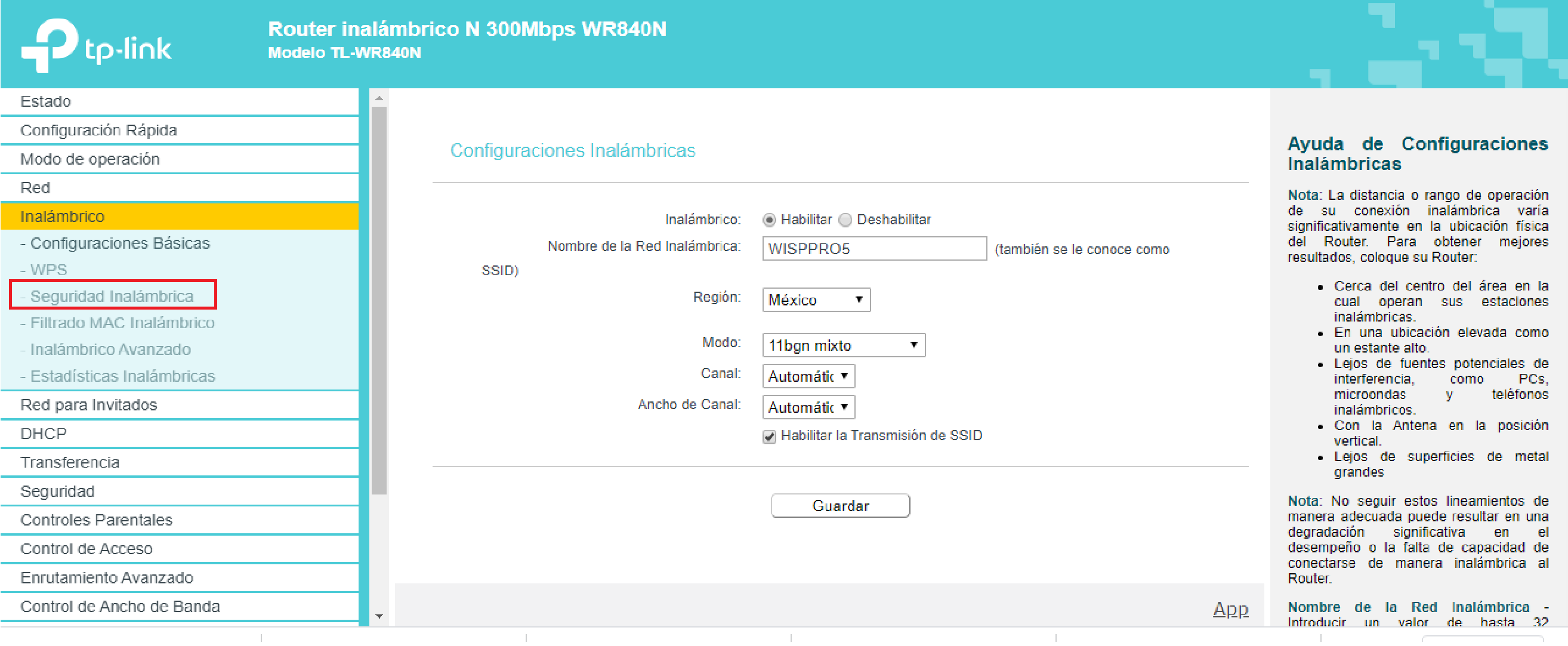Open Seguridad Inalámbrica submenu item
The width and height of the screenshot is (1568, 646).
click(113, 296)
